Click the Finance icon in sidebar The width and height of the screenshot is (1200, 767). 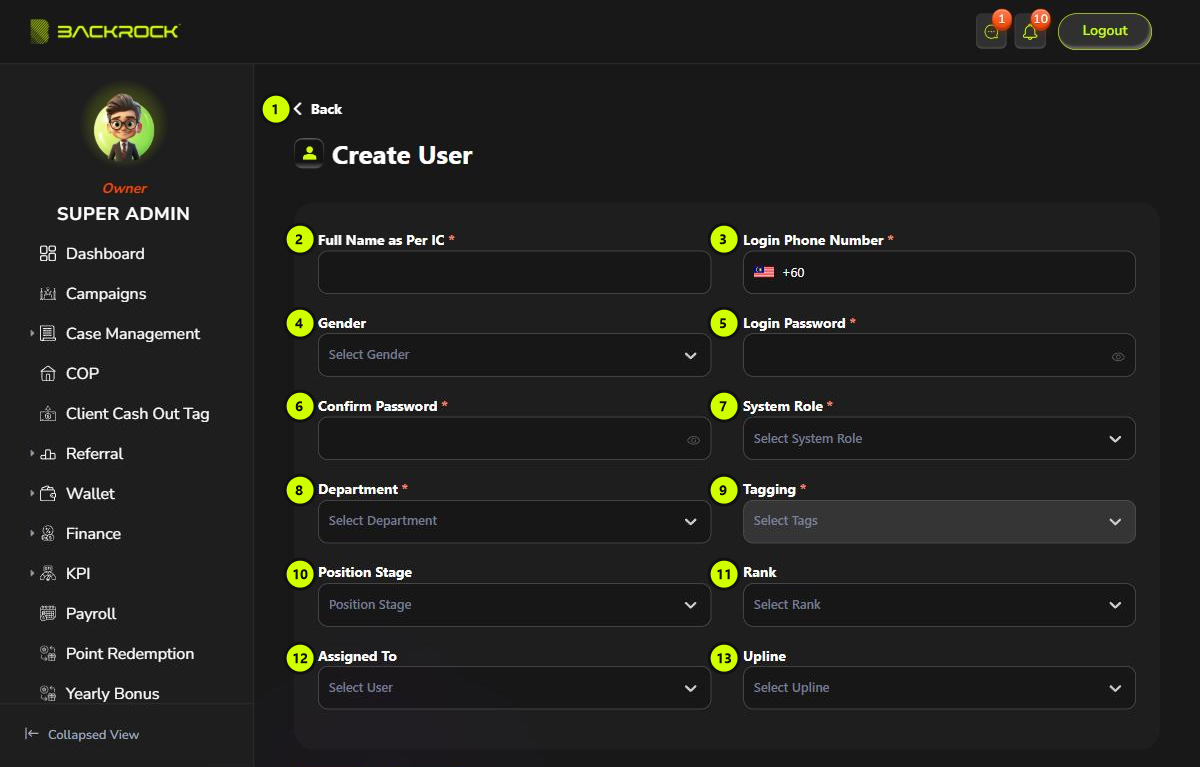pyautogui.click(x=47, y=534)
